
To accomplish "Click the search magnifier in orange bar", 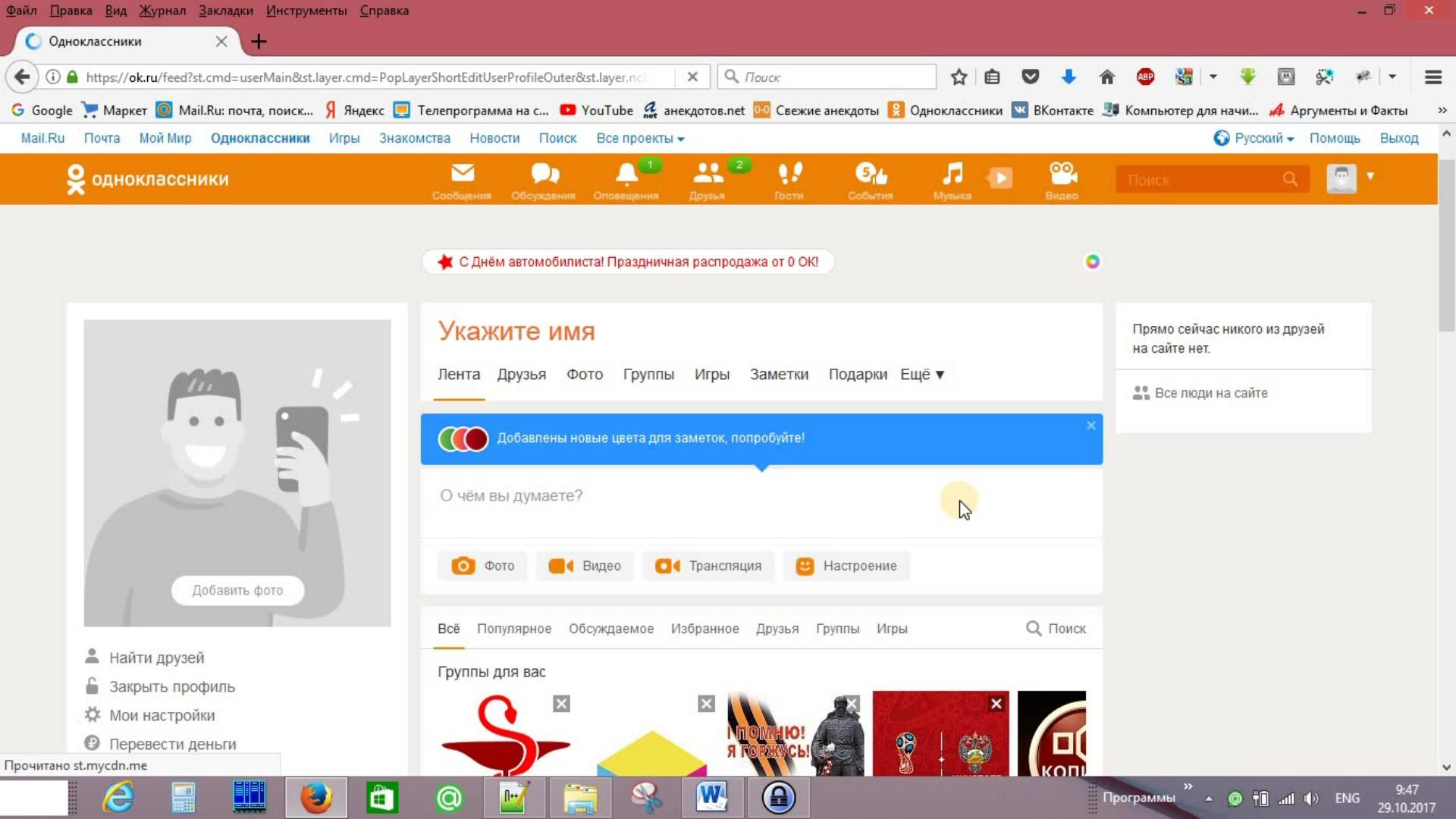I will coord(1290,180).
